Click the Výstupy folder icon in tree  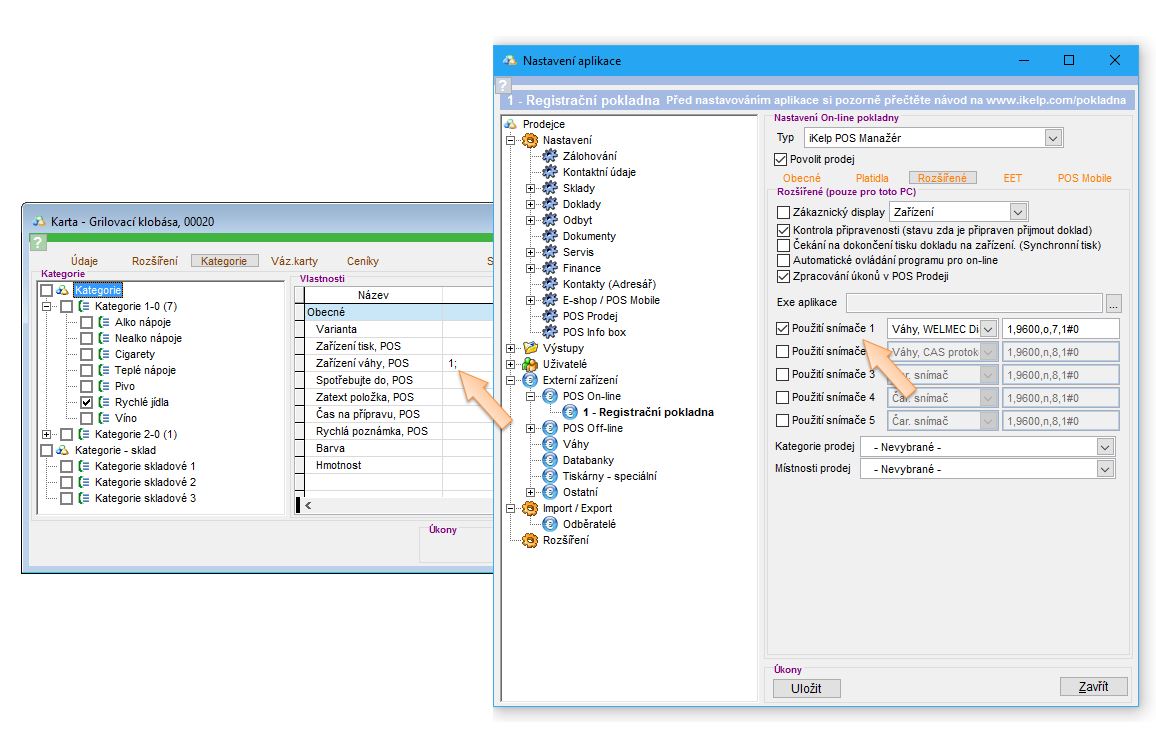(x=529, y=348)
